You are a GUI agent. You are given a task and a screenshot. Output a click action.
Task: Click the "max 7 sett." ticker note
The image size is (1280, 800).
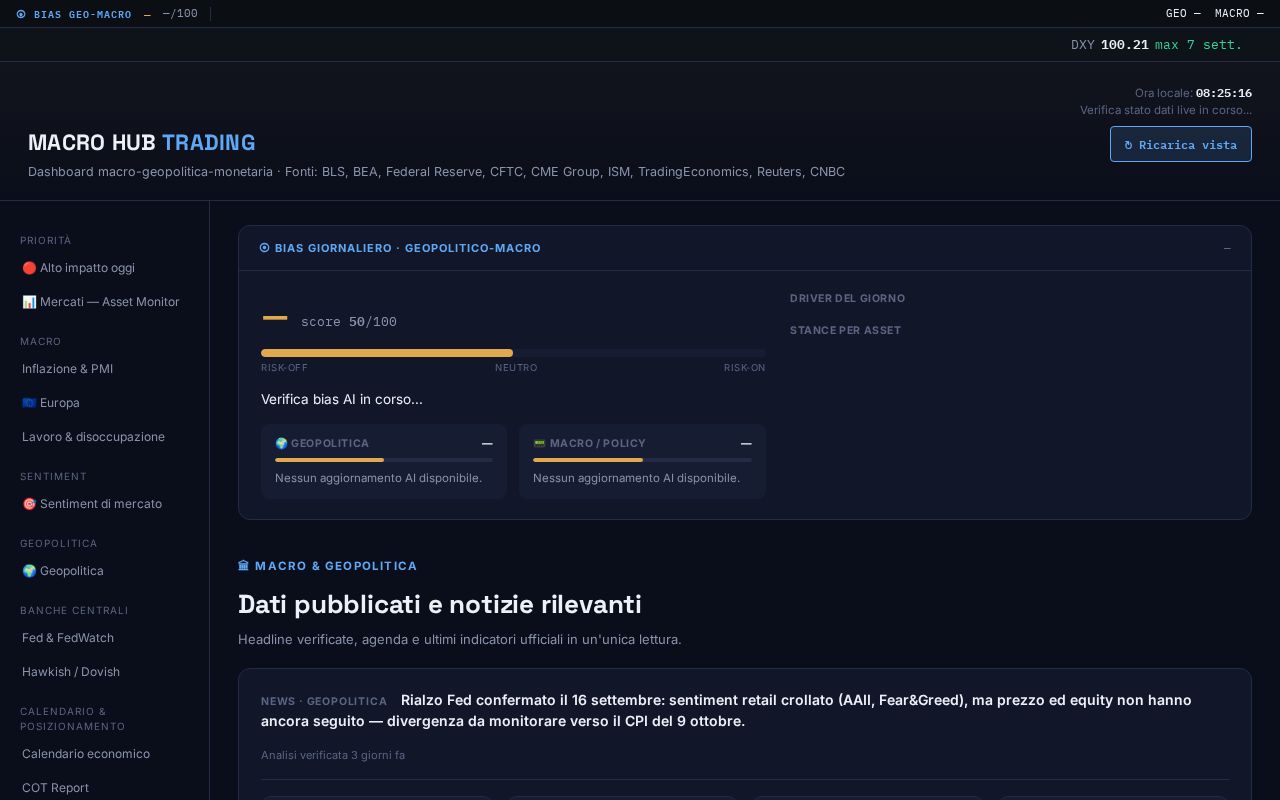coord(1198,45)
